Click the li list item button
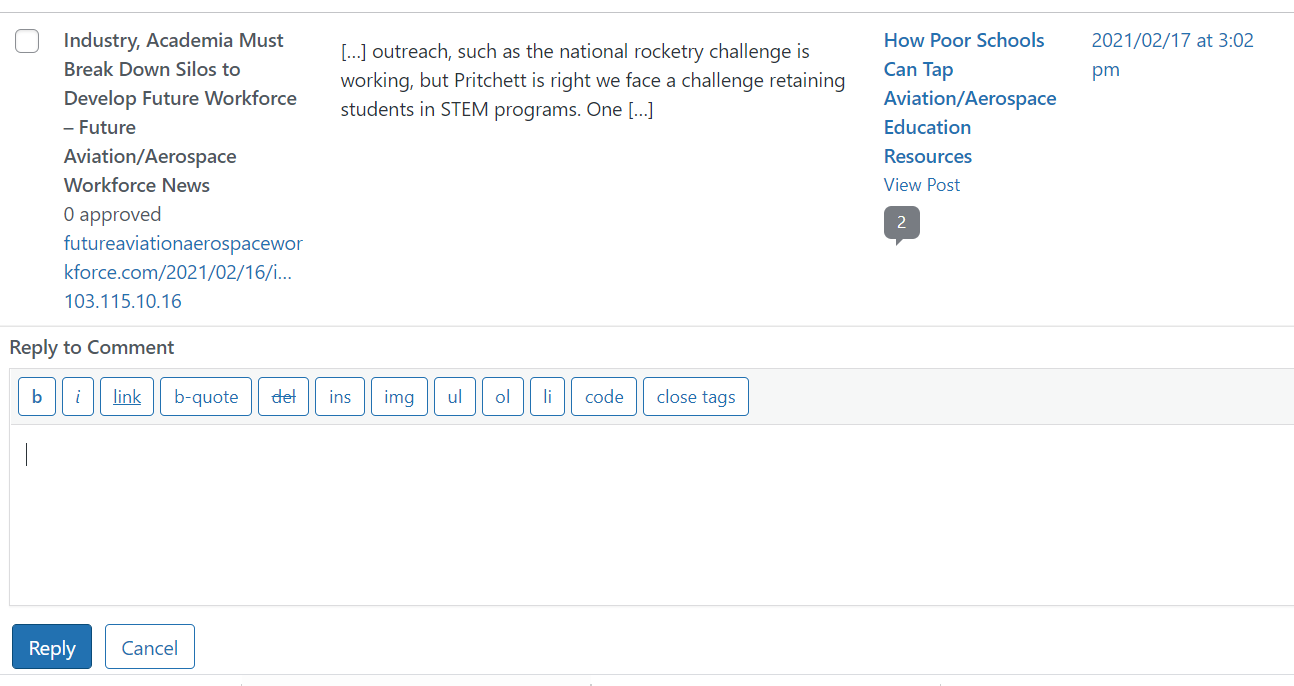 pyautogui.click(x=547, y=397)
